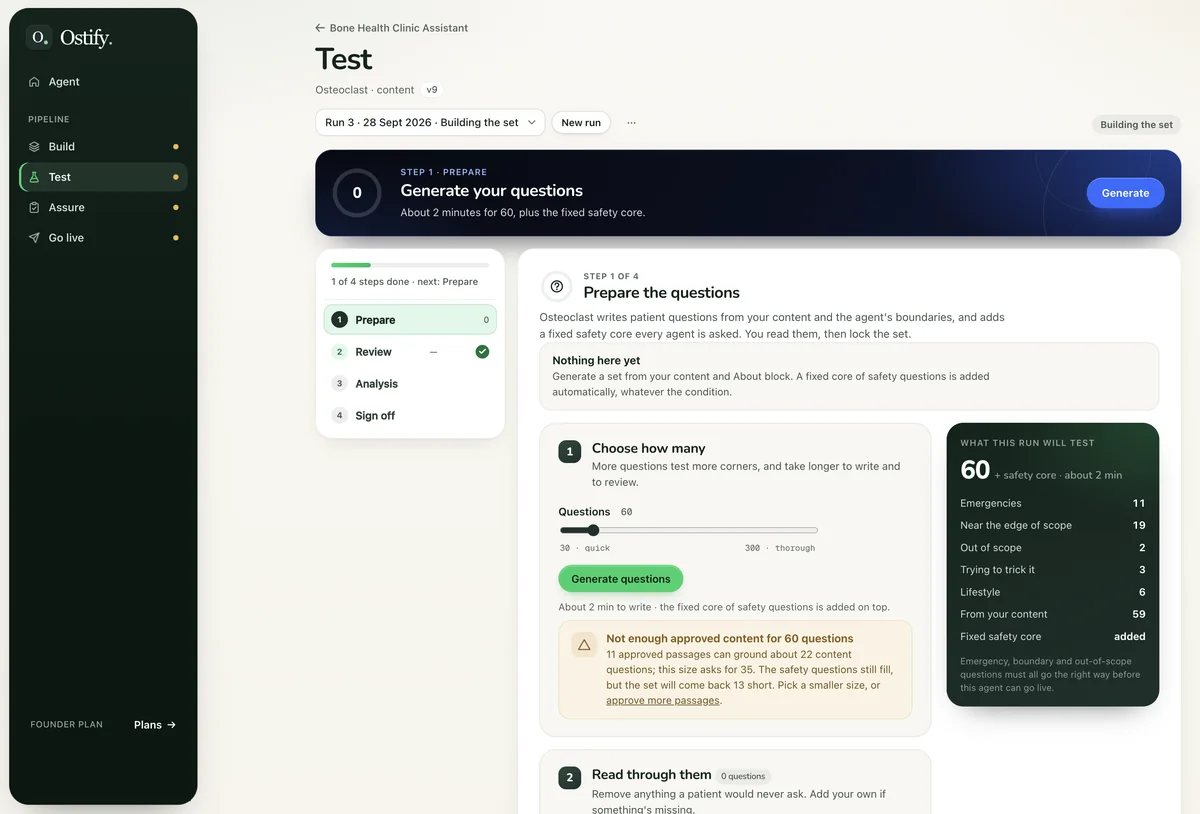Open the Sign off step
This screenshot has width=1200, height=814.
[x=410, y=416]
